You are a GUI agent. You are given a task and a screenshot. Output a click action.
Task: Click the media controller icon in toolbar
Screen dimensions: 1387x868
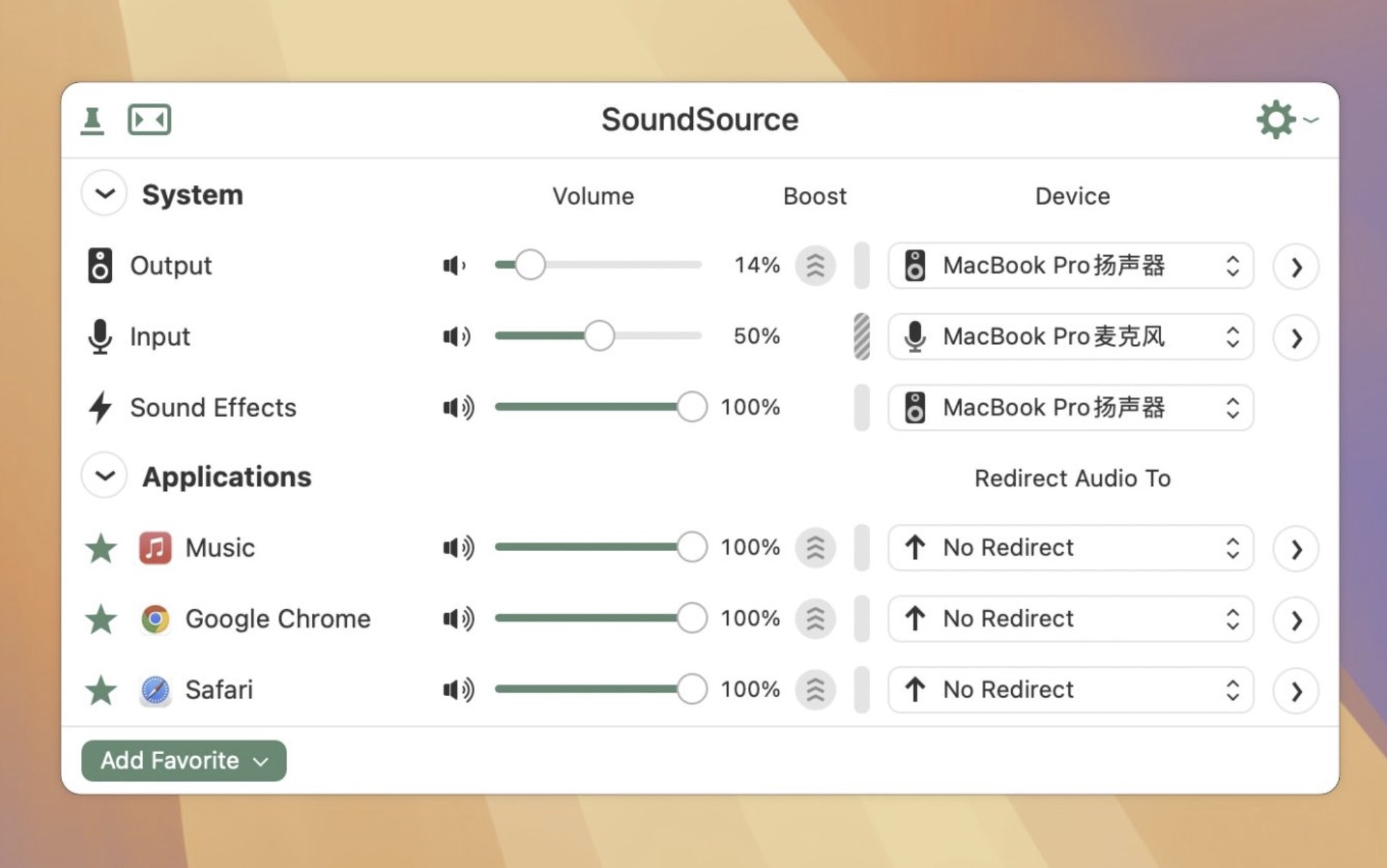click(150, 120)
